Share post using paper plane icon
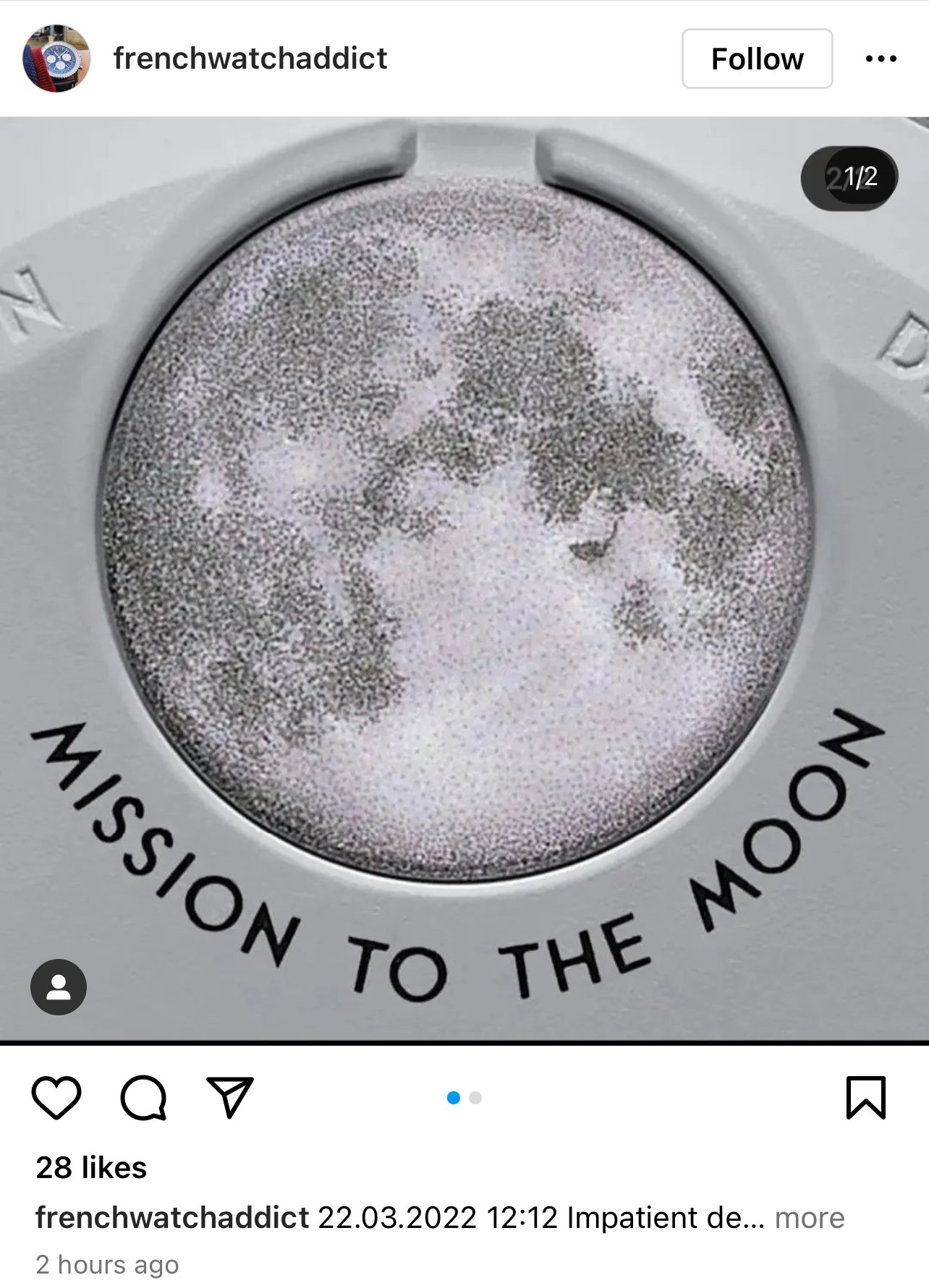Image resolution: width=929 pixels, height=1288 pixels. coord(230,1097)
